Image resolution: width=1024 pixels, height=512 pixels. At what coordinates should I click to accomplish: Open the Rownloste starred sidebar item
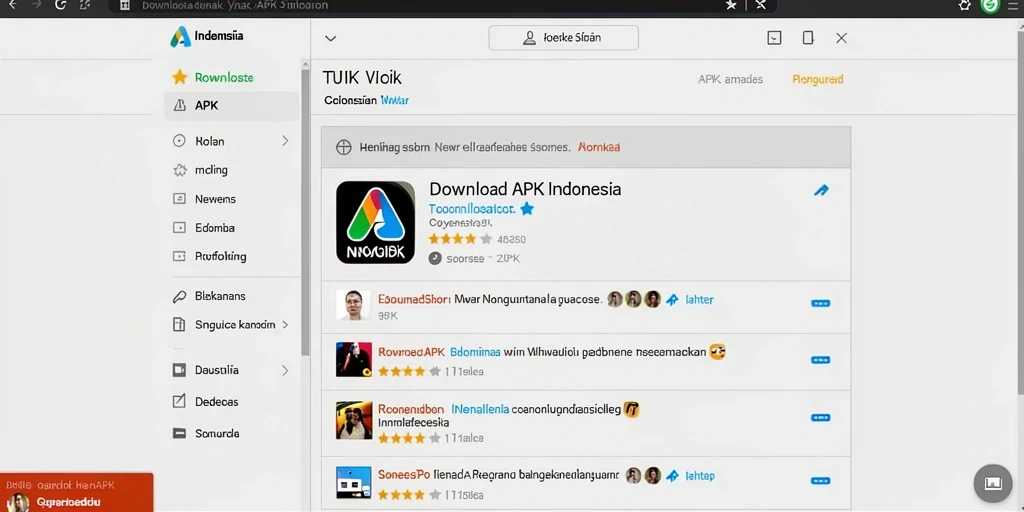pos(224,77)
